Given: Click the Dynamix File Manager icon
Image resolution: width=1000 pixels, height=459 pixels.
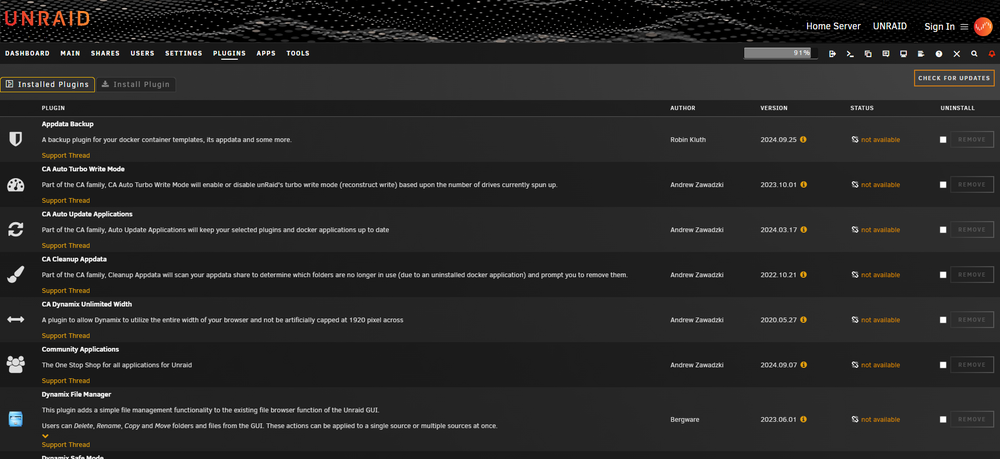Looking at the screenshot, I should point(15,419).
